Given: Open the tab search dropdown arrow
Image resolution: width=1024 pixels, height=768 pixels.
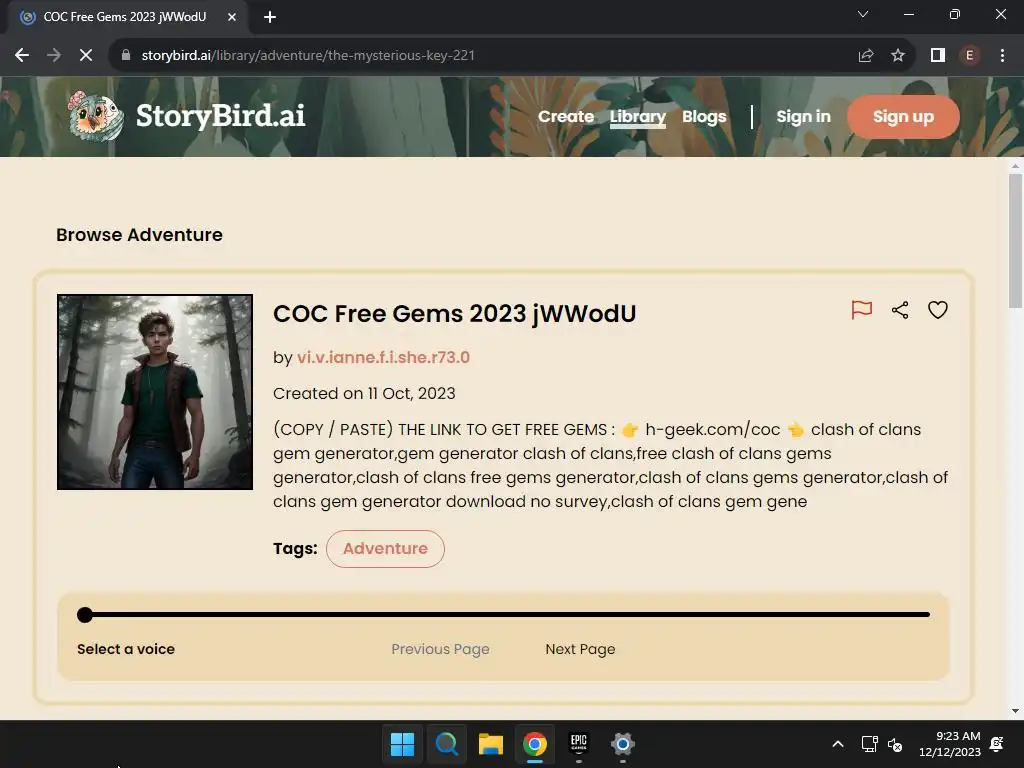Looking at the screenshot, I should coord(863,14).
